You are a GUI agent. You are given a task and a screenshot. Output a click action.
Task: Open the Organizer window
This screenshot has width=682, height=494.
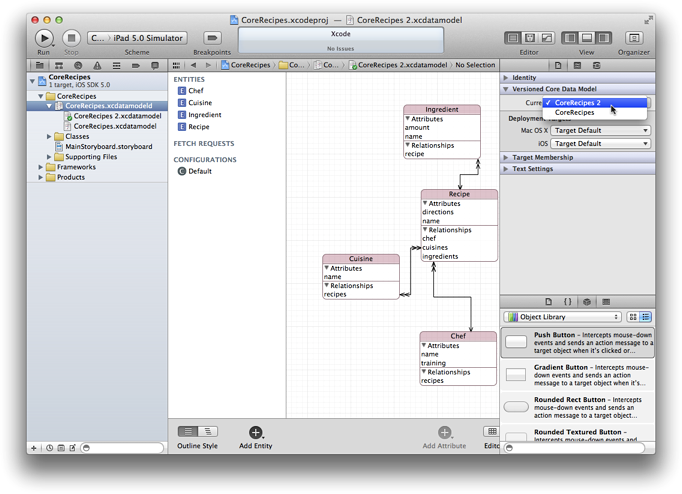click(x=633, y=39)
